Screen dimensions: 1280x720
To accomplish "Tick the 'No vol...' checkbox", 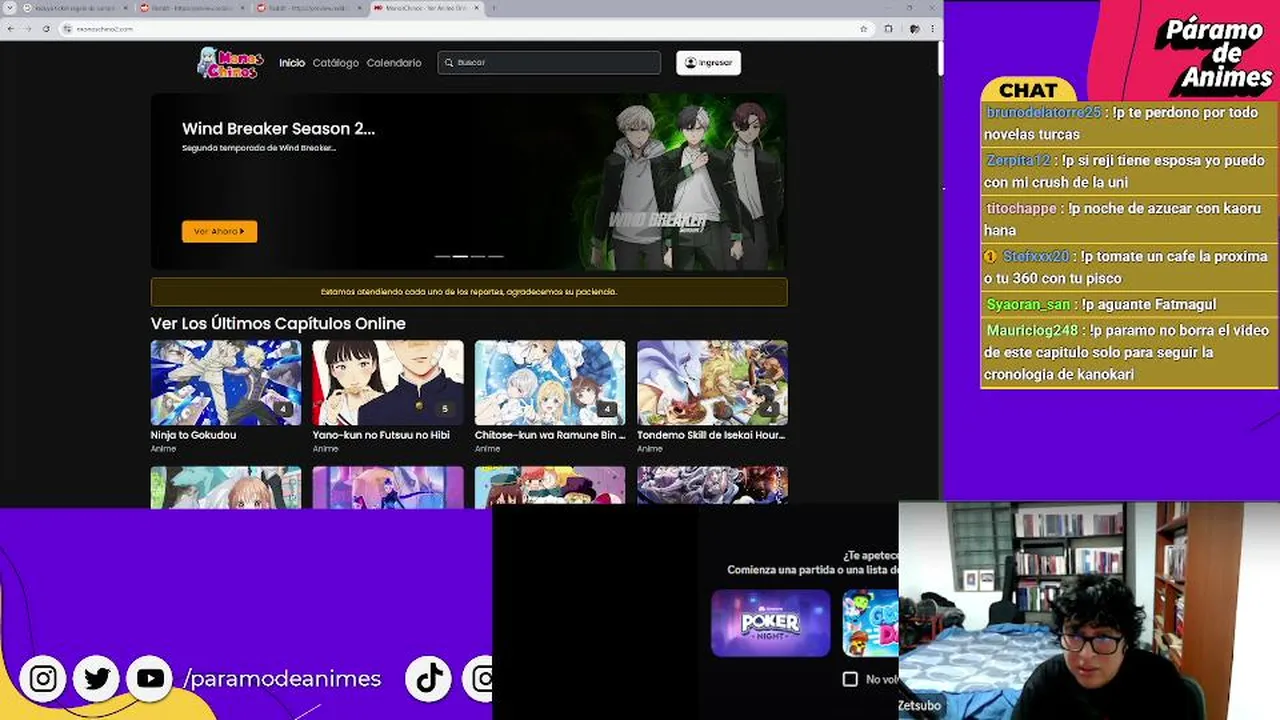I will [850, 679].
